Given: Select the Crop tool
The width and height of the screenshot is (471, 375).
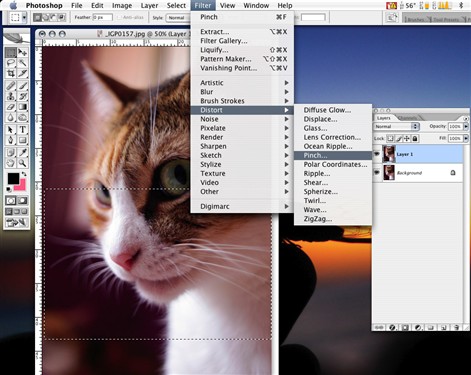Looking at the screenshot, I should [11, 73].
